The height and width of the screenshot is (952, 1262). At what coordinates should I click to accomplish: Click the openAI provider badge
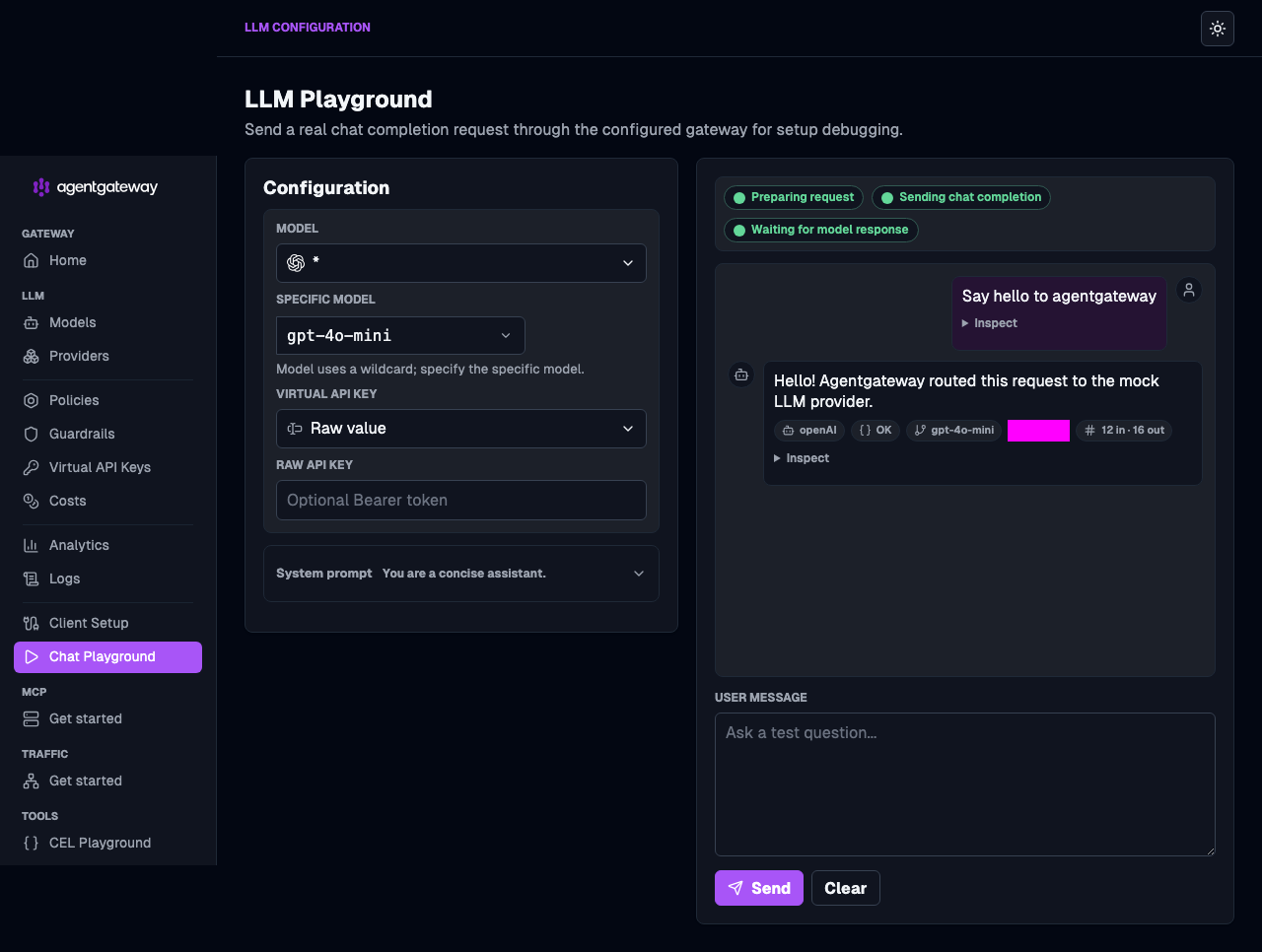[809, 430]
